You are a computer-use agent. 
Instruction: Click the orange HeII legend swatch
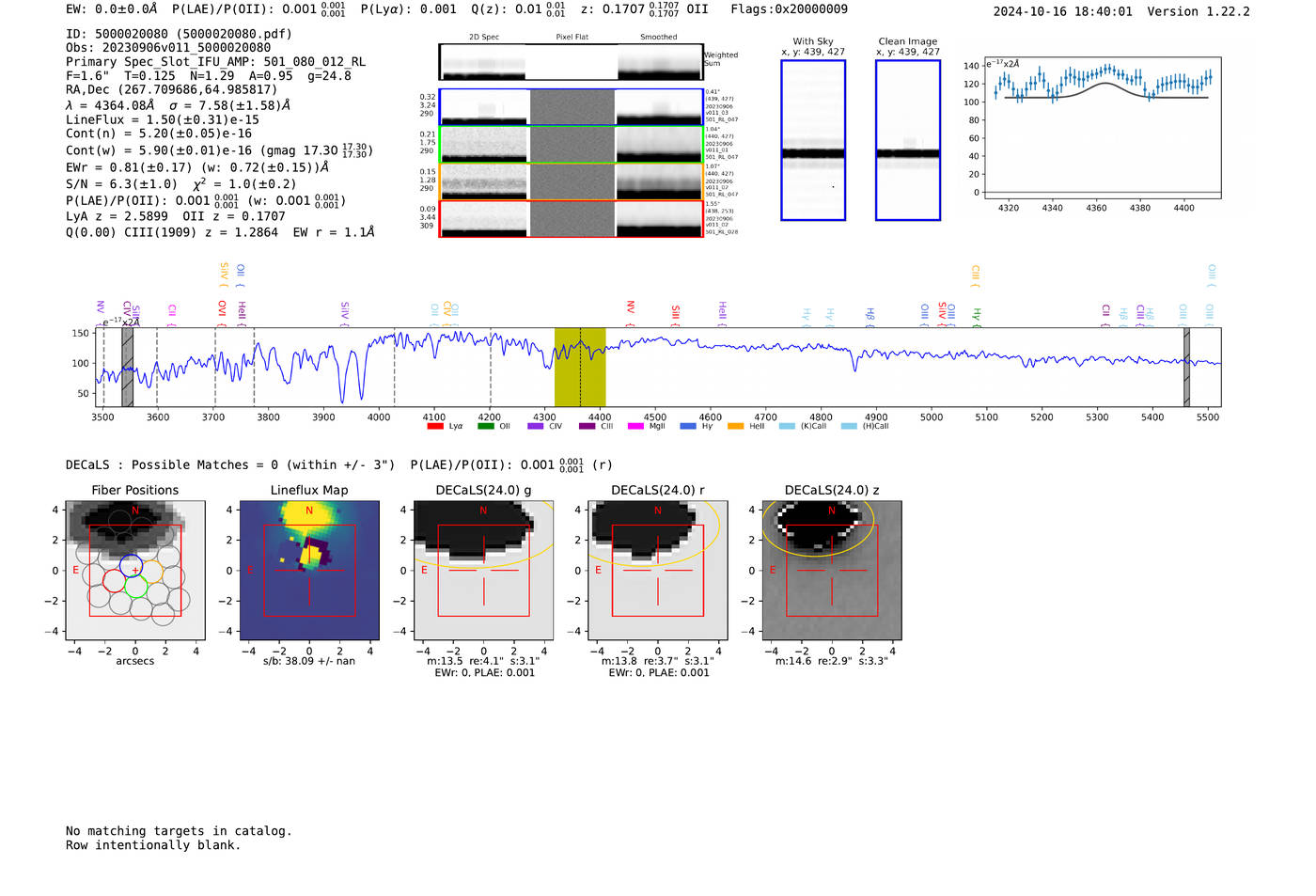coord(735,427)
